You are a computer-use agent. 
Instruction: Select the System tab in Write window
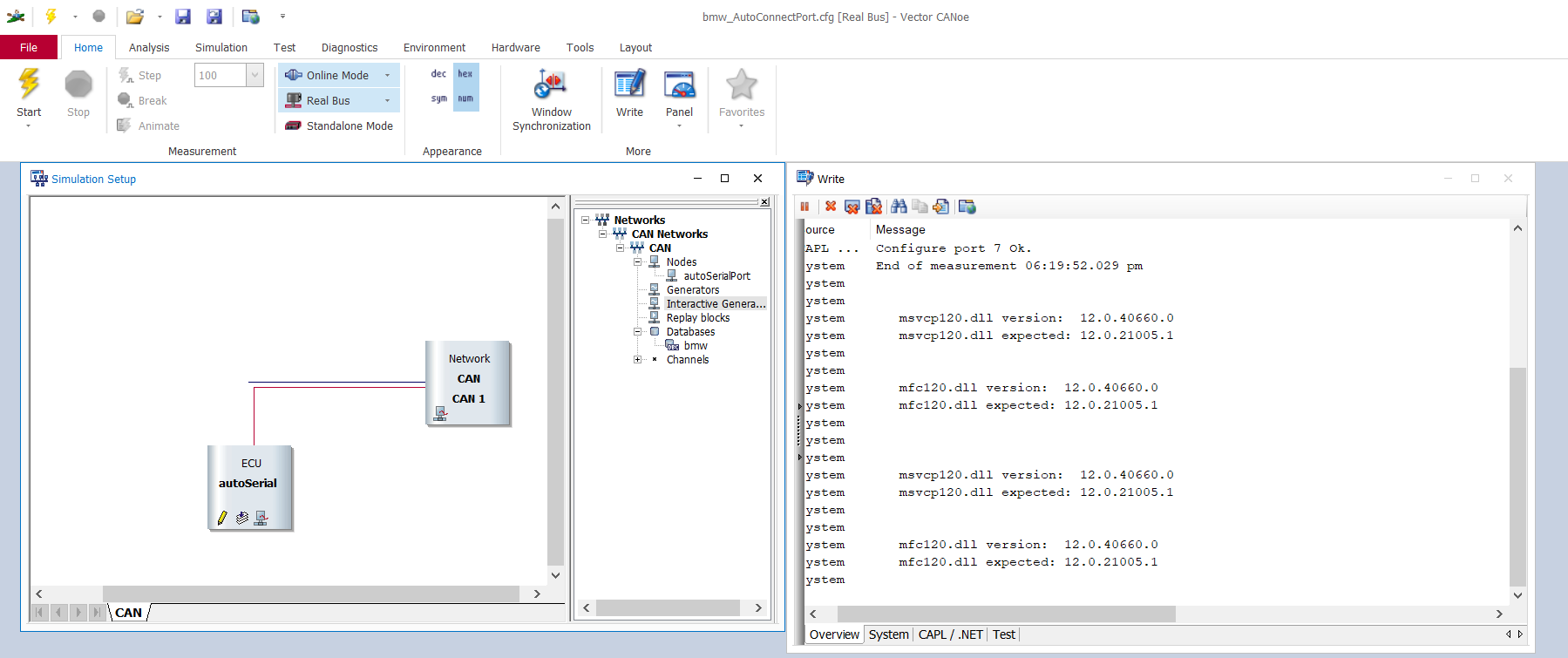click(889, 634)
